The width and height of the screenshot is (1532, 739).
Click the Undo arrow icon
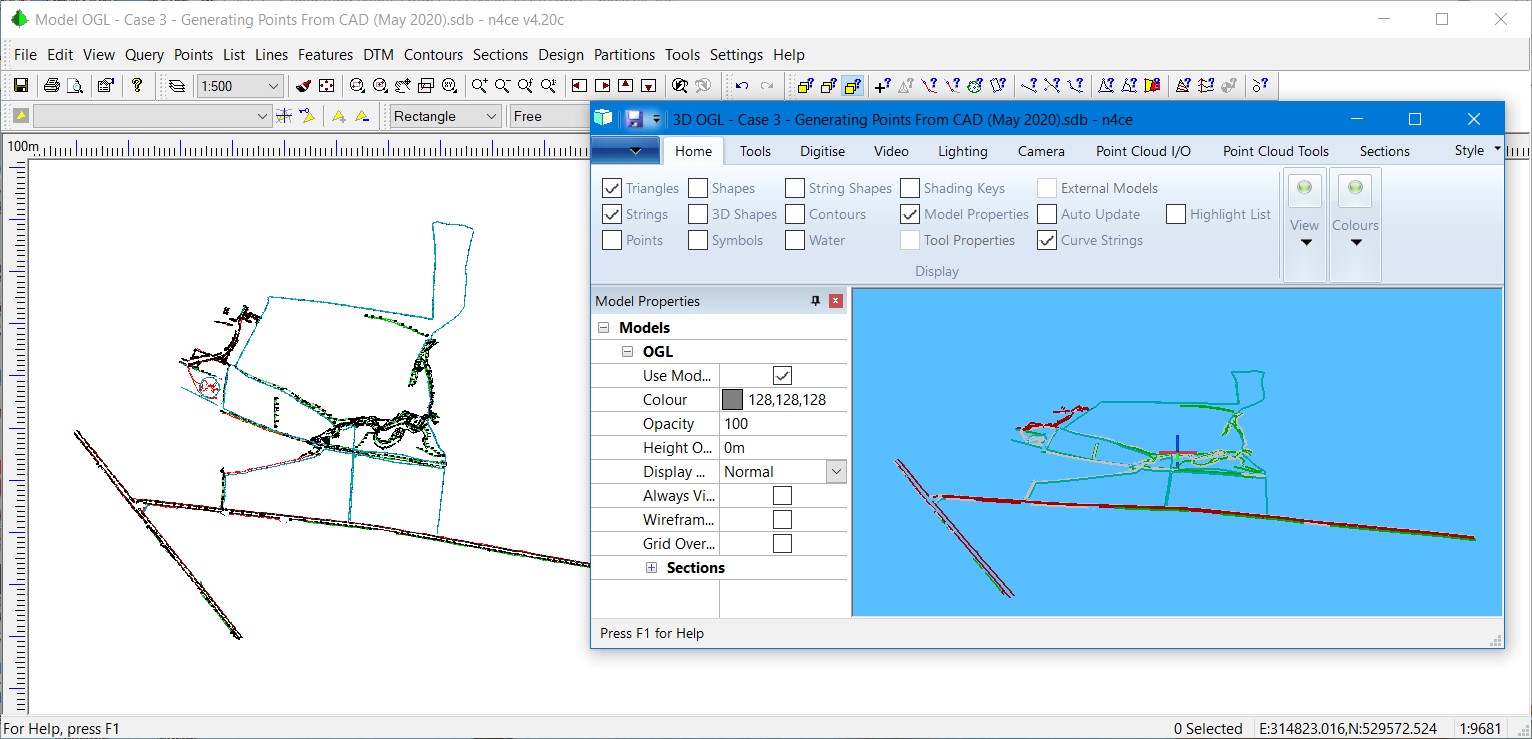pyautogui.click(x=741, y=86)
